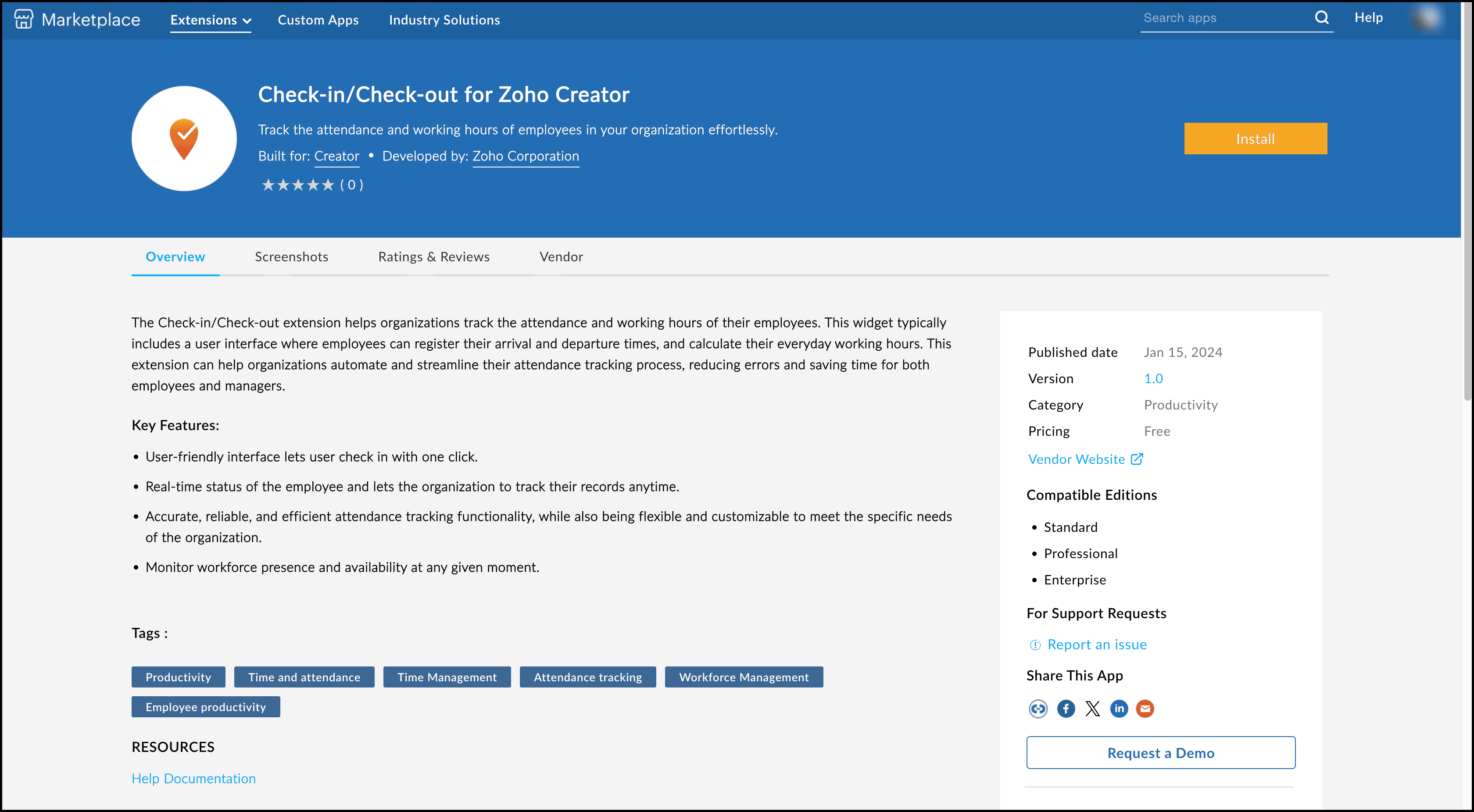The height and width of the screenshot is (812, 1474).
Task: Click the Marketplace store logo icon
Action: point(23,19)
